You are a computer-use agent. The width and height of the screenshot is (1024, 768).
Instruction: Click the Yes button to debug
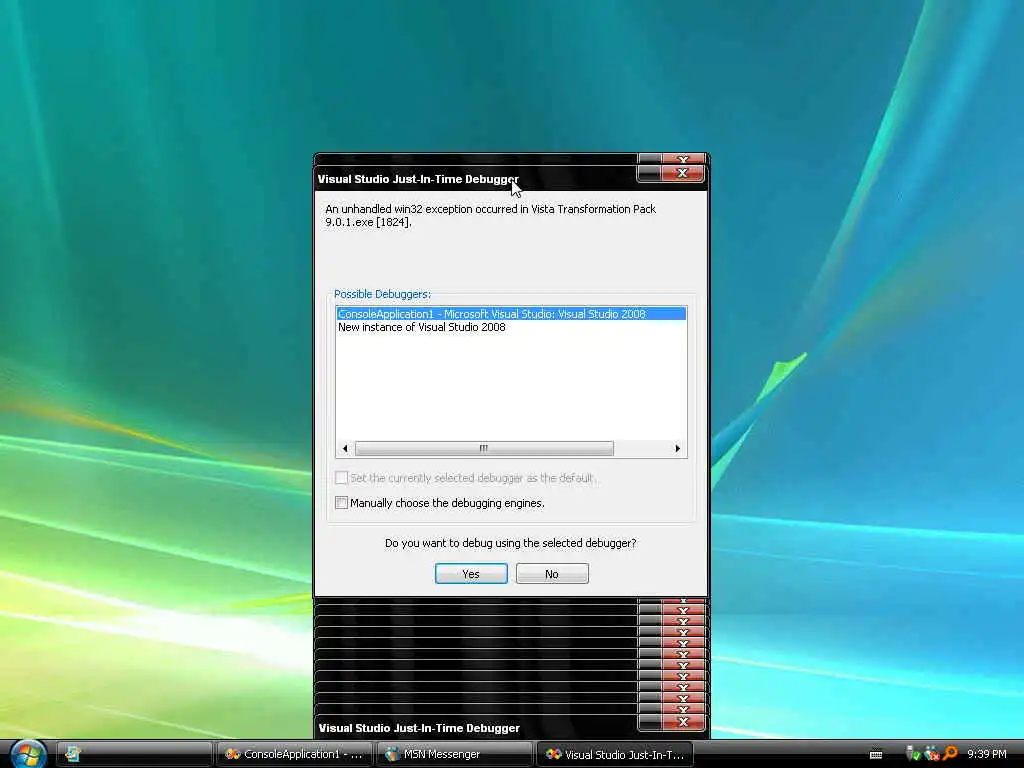pos(471,573)
